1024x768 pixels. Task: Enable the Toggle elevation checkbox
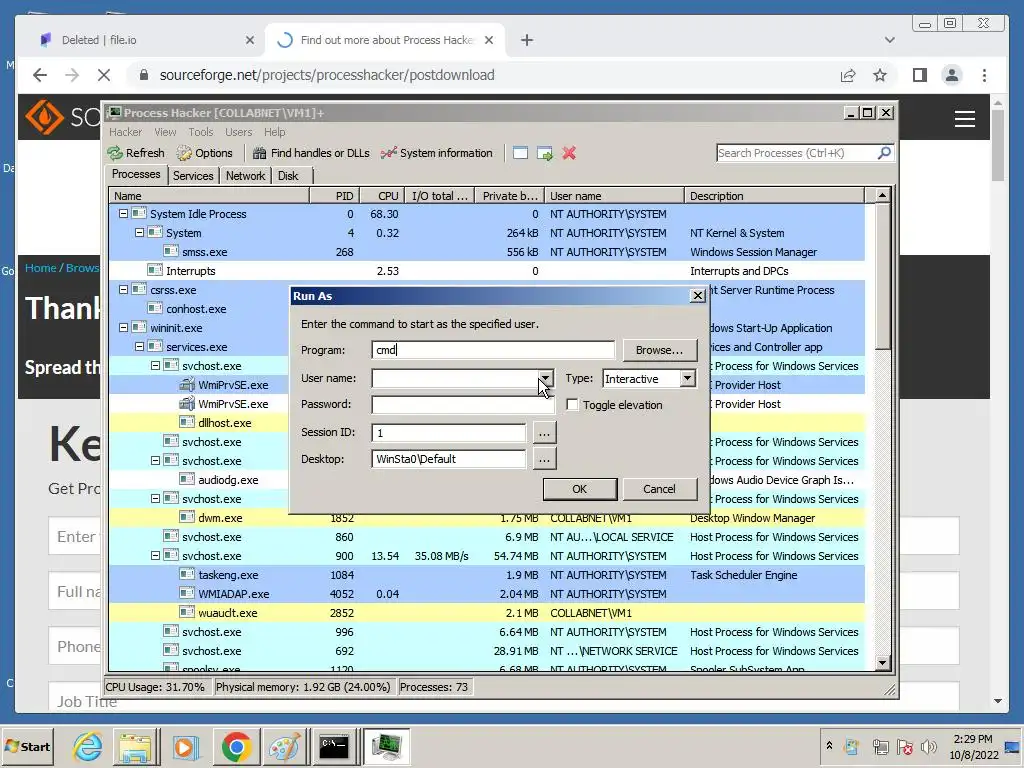point(572,405)
